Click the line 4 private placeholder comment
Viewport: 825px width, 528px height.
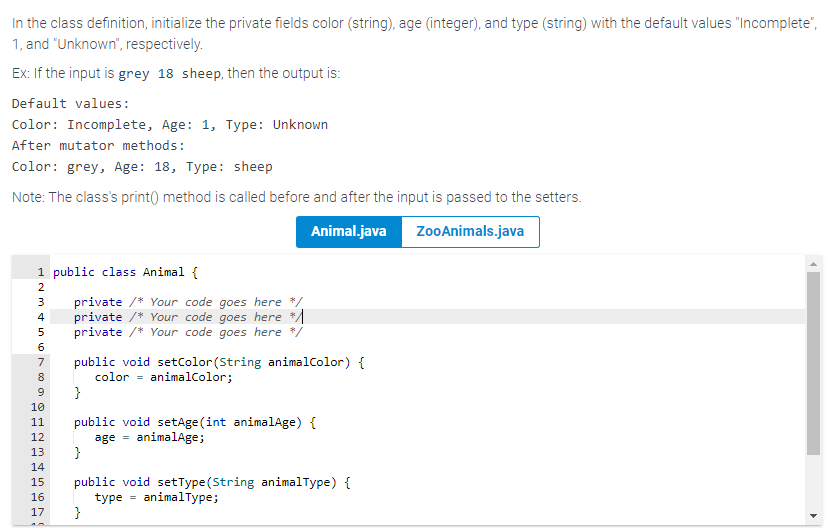pyautogui.click(x=216, y=317)
